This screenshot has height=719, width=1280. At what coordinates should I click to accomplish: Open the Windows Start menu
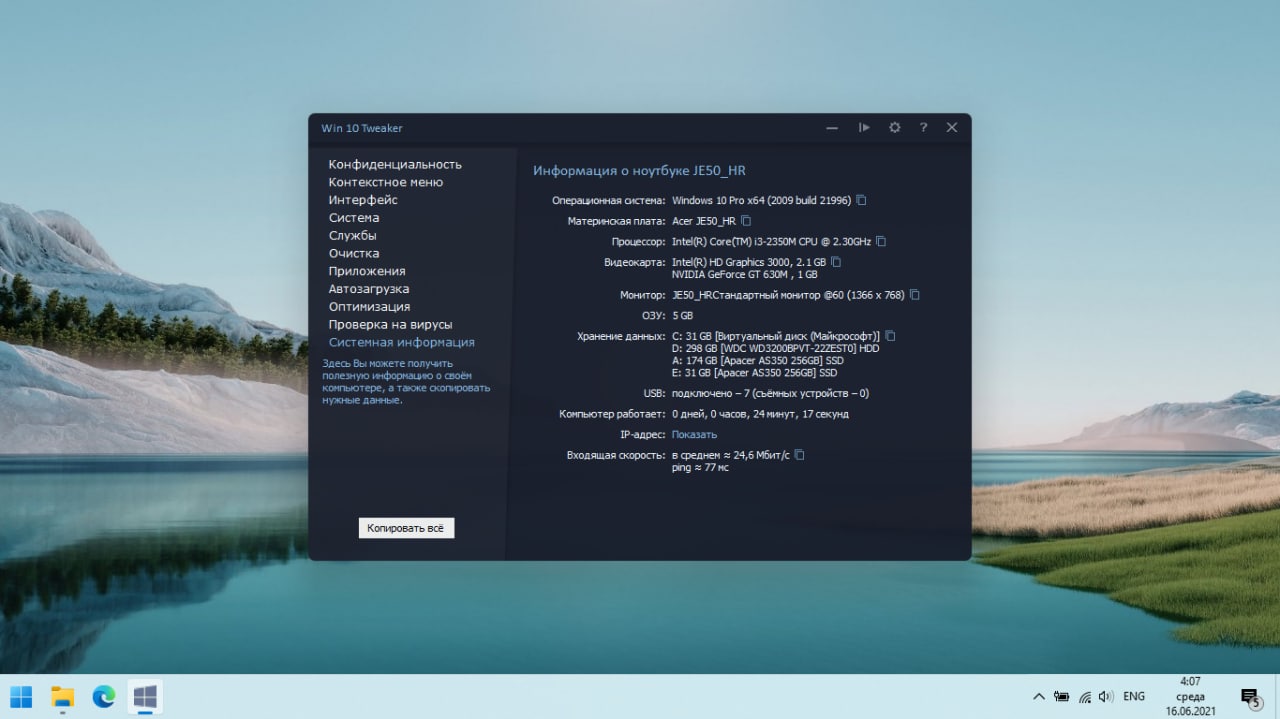21,696
